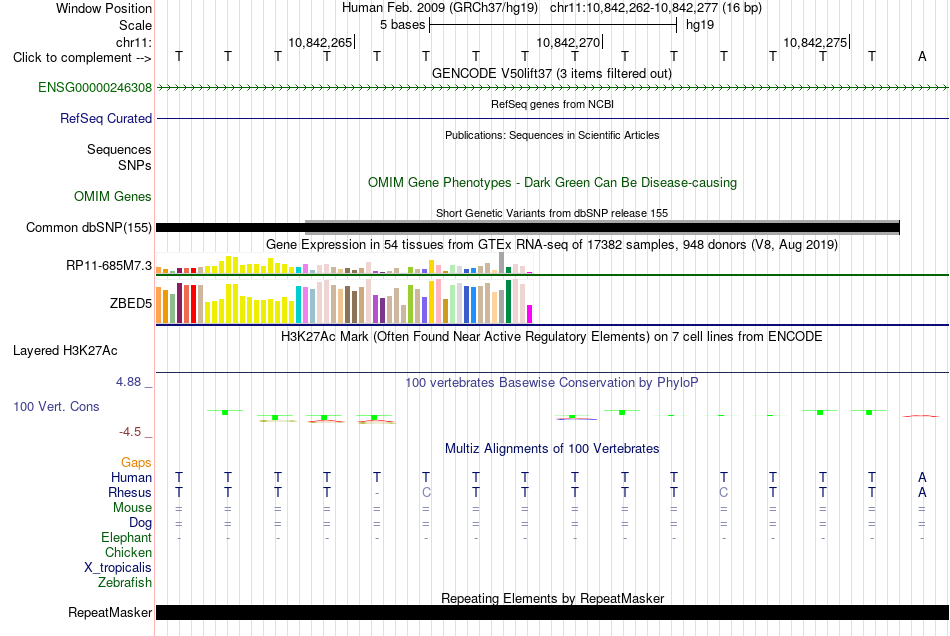Click the A base in complement sequence row
Viewport: 950px width, 636px height.
click(922, 56)
